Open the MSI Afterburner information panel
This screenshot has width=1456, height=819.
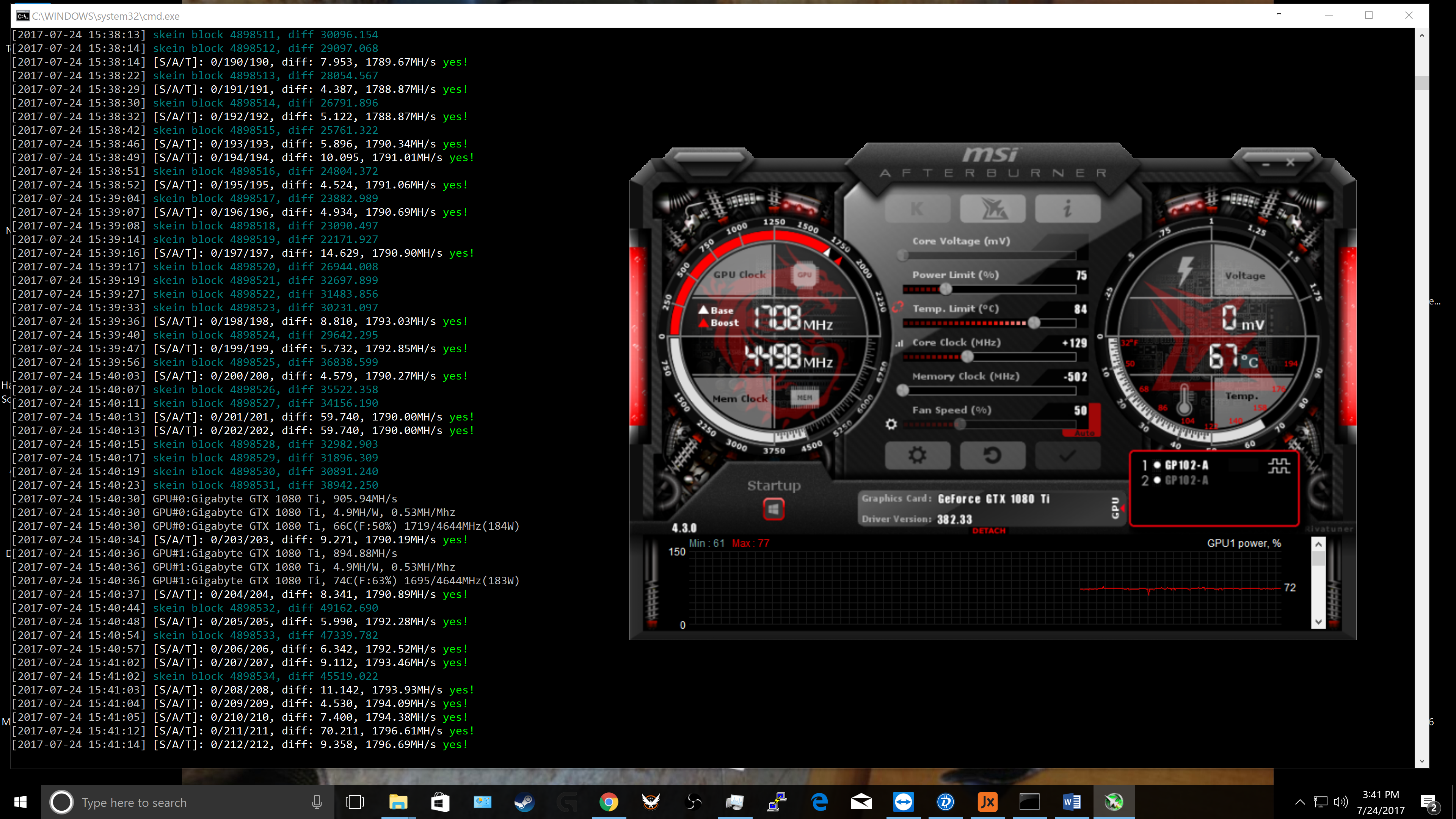[1067, 209]
